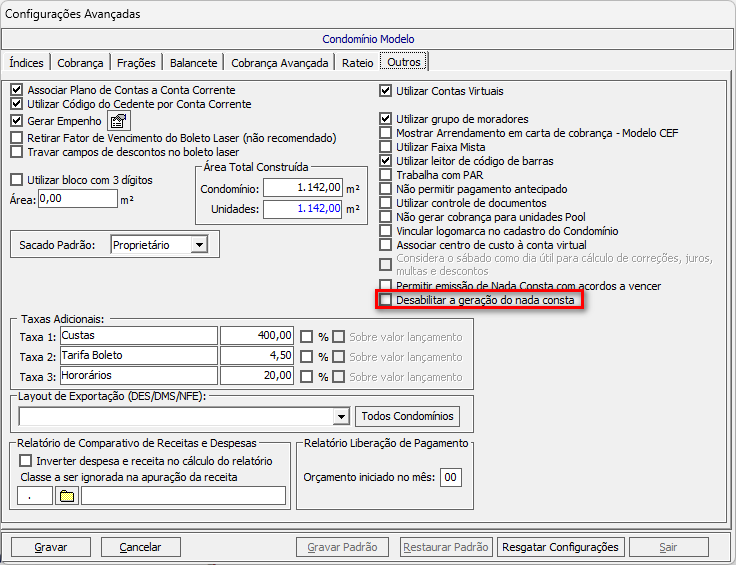The image size is (736, 565).
Task: Select the Rateio tab
Action: [x=358, y=63]
